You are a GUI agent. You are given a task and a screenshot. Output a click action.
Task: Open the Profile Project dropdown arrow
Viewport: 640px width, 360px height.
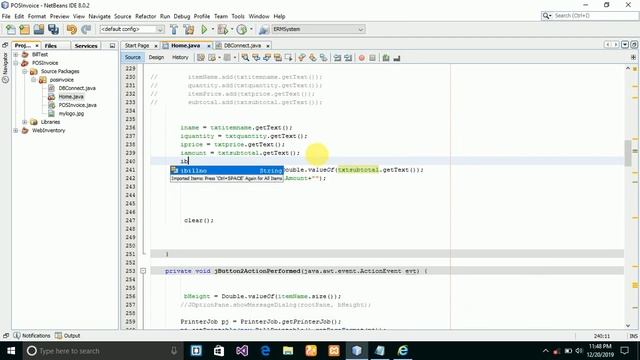tap(251, 29)
